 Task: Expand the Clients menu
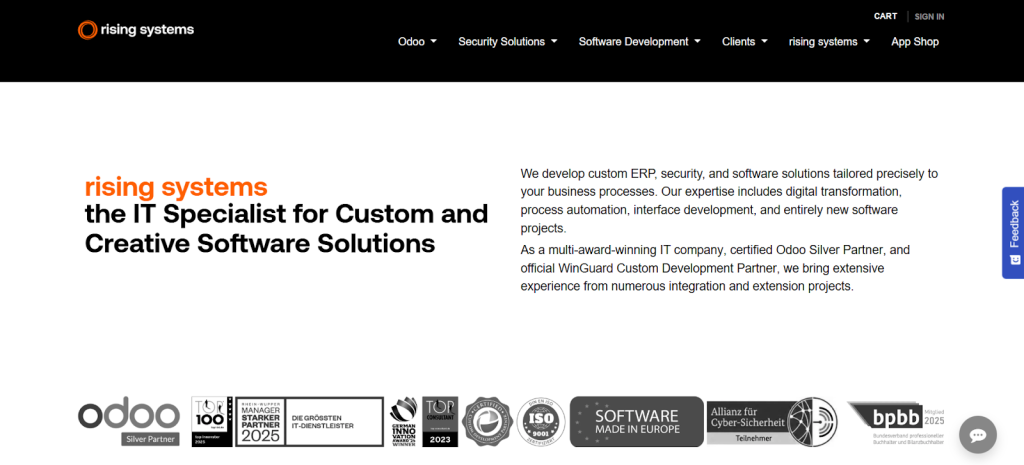[744, 42]
